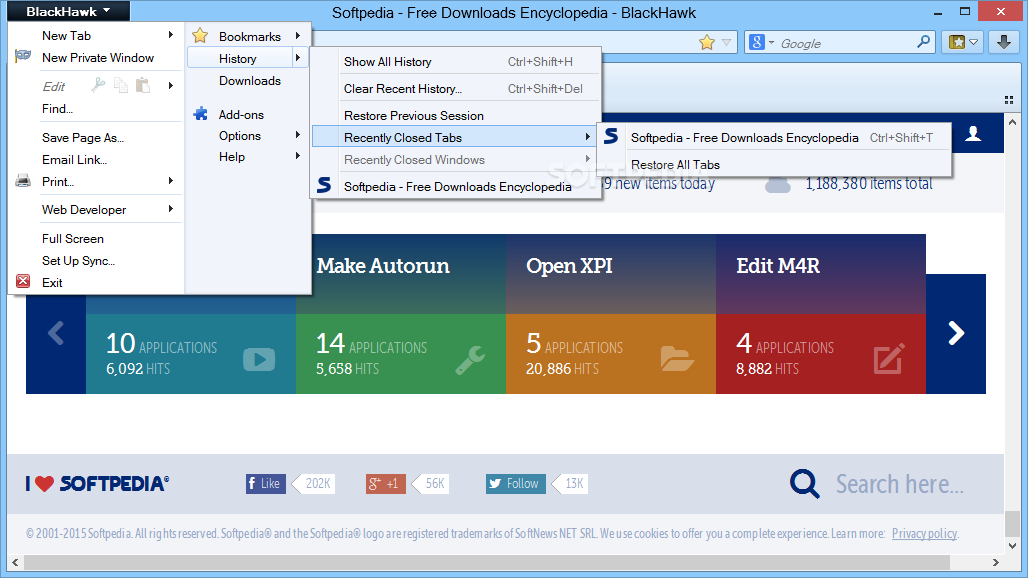This screenshot has width=1028, height=578.
Task: Choose Clear Recent History
Action: click(456, 88)
